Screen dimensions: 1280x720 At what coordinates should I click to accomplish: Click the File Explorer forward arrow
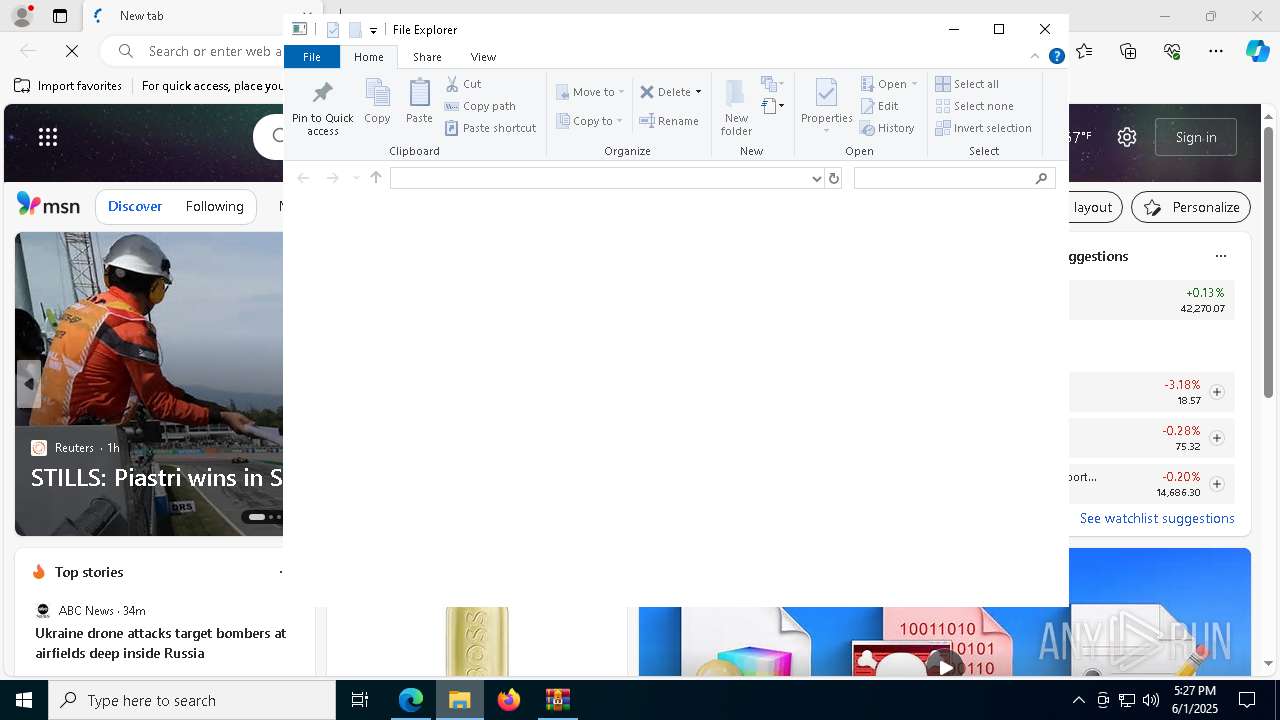click(332, 178)
